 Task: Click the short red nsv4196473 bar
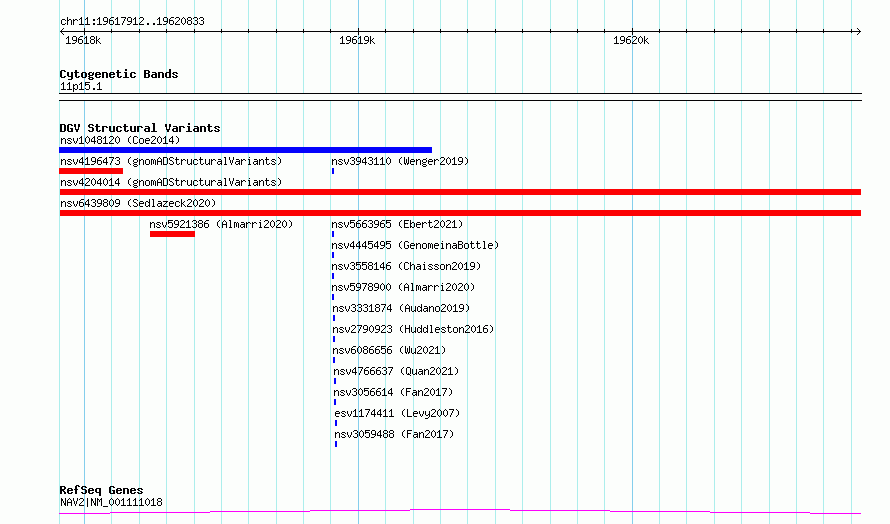[x=91, y=171]
